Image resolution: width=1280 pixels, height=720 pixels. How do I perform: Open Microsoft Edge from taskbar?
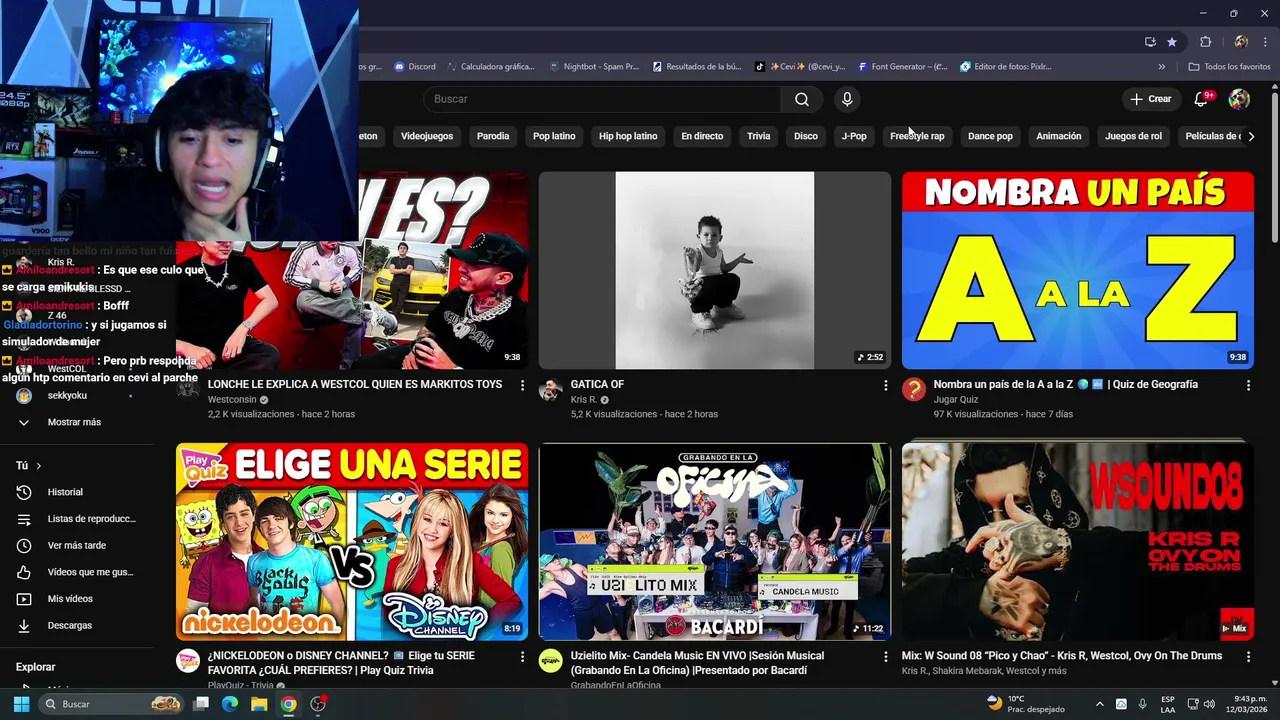coord(230,704)
